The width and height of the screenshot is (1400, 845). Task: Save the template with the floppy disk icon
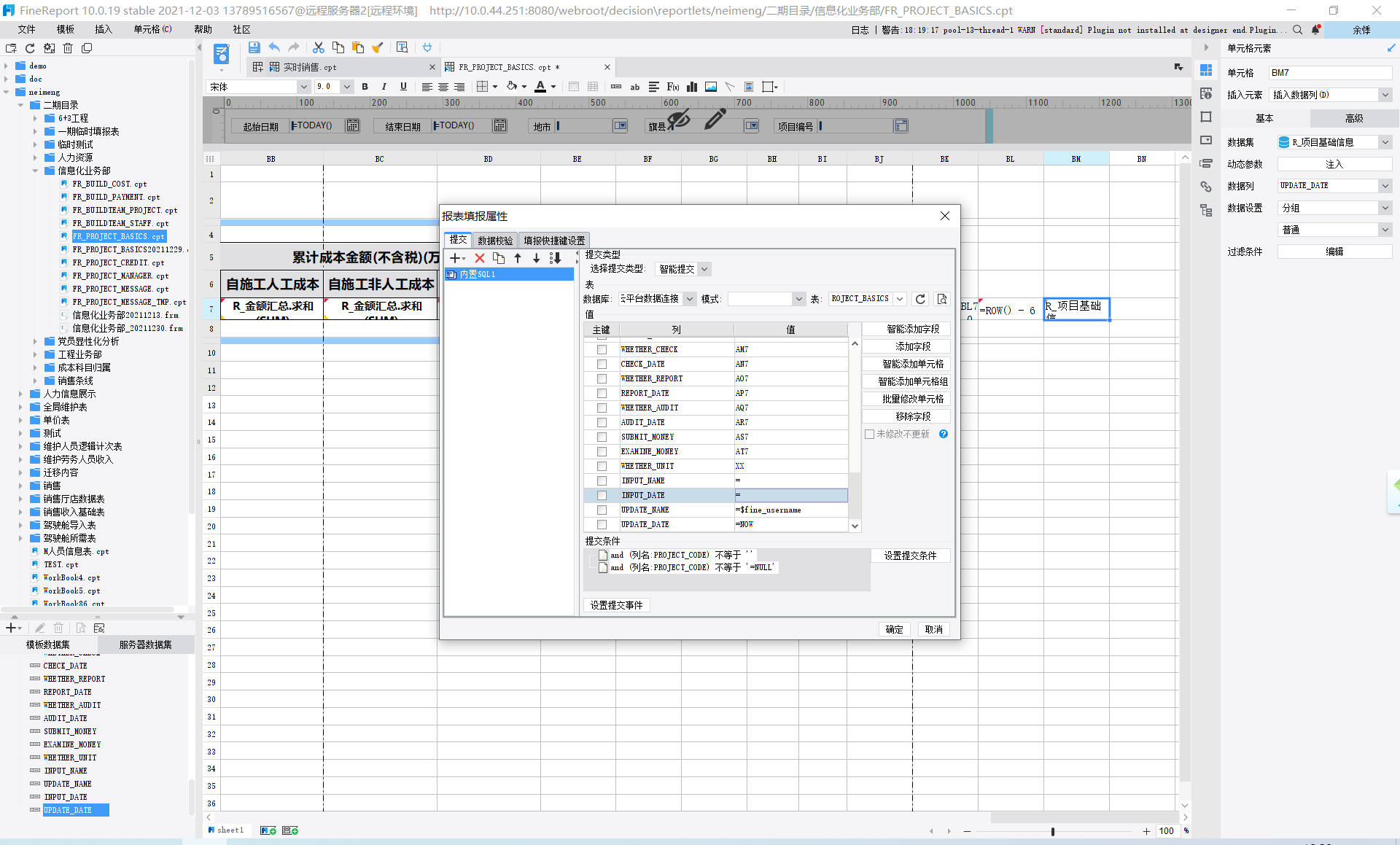[254, 47]
